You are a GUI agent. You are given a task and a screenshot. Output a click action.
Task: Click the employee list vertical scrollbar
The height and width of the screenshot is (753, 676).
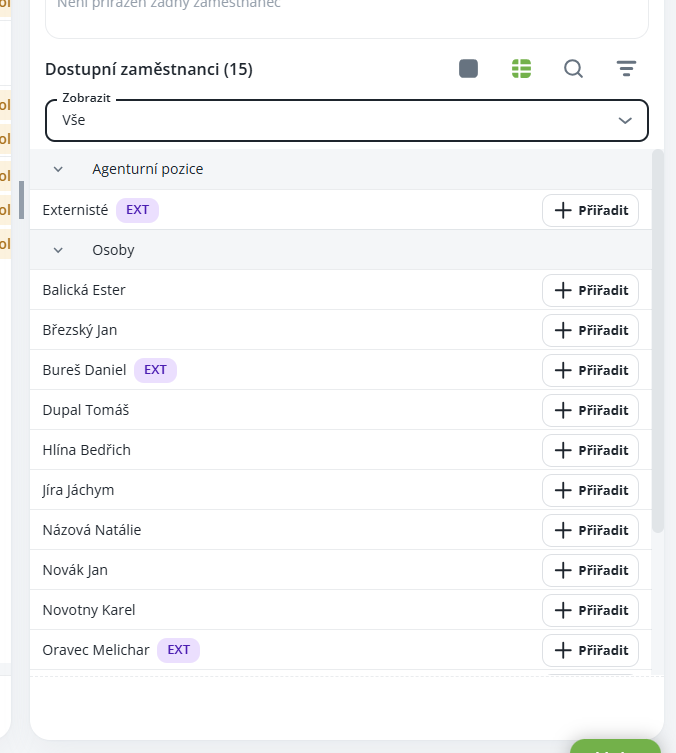coord(657,340)
